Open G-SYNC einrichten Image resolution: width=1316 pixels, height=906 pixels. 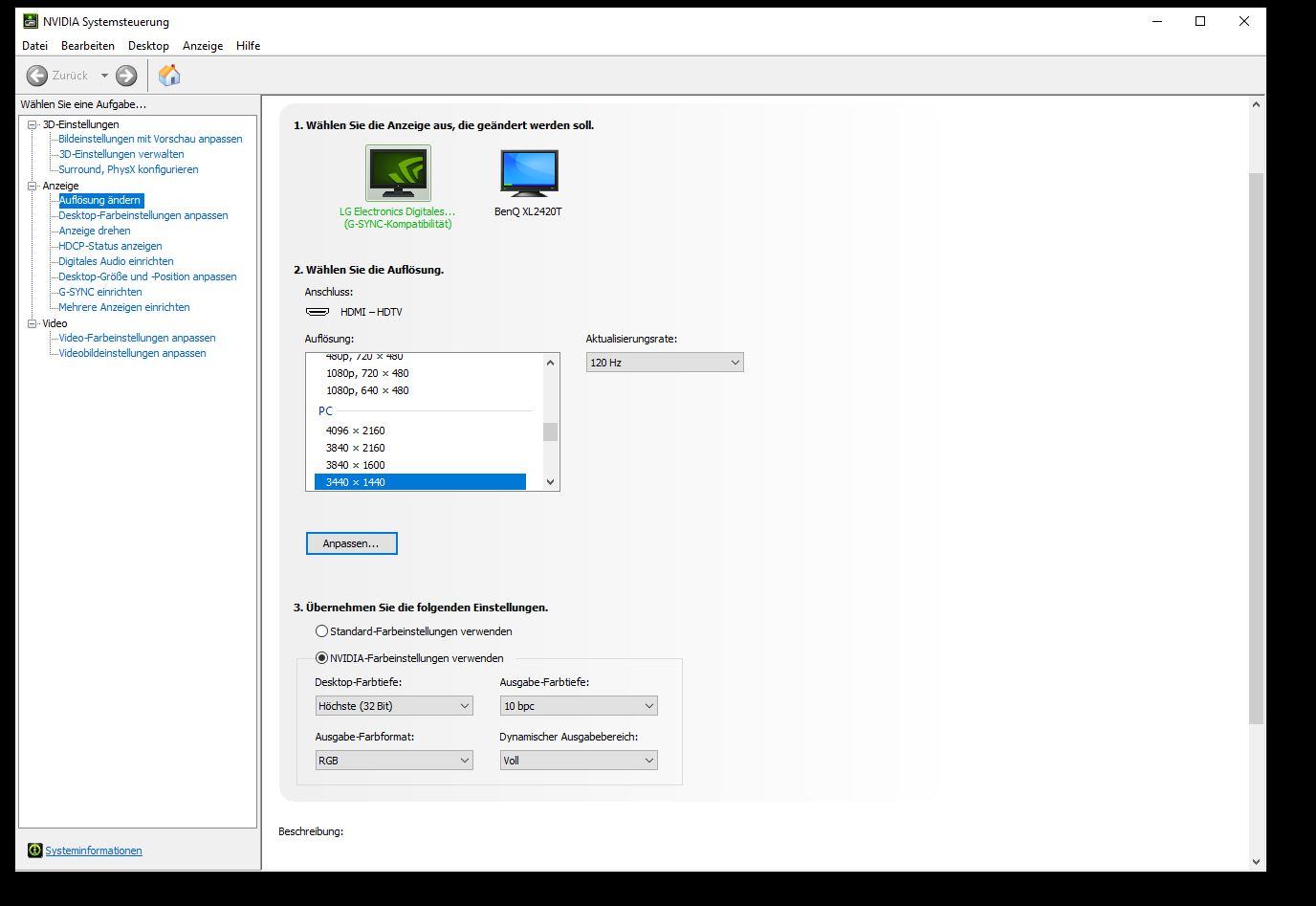pyautogui.click(x=100, y=292)
